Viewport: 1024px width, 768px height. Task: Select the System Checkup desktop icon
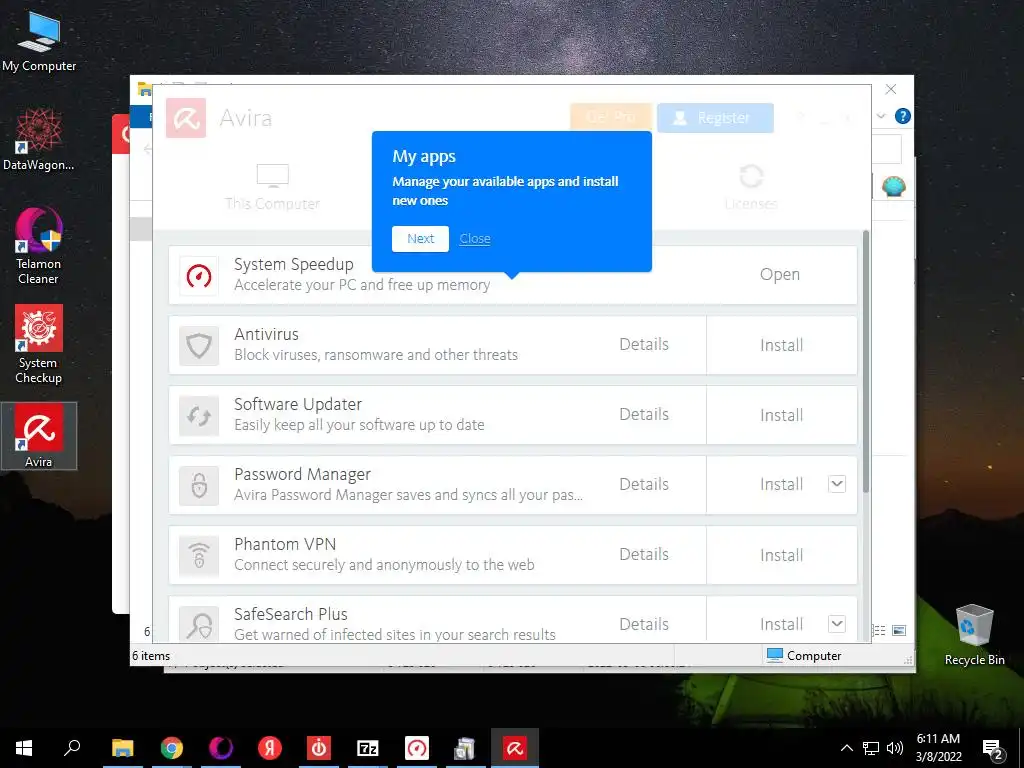pos(39,345)
